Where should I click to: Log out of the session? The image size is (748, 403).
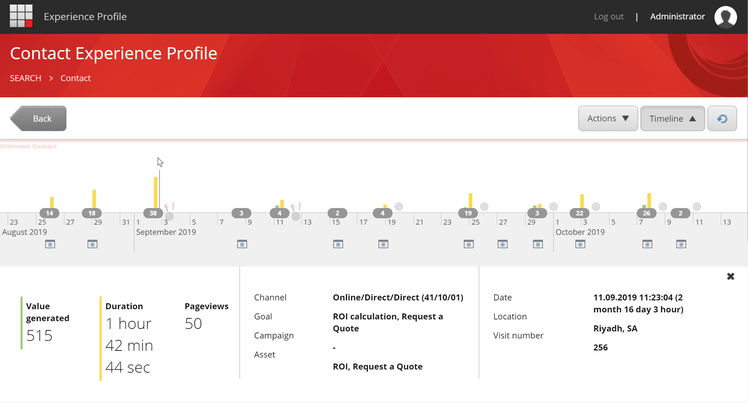click(x=608, y=17)
